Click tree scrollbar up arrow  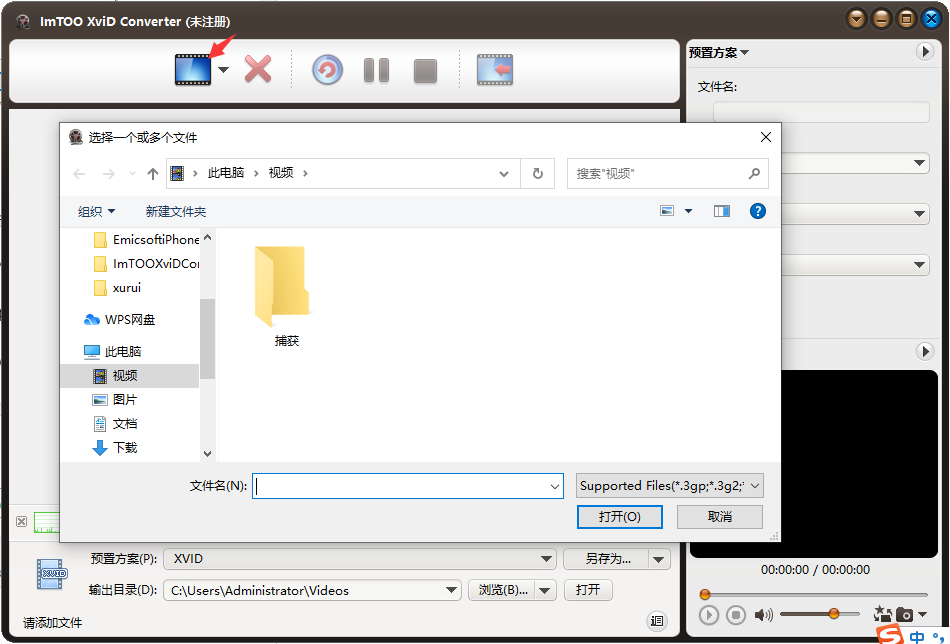(x=207, y=237)
